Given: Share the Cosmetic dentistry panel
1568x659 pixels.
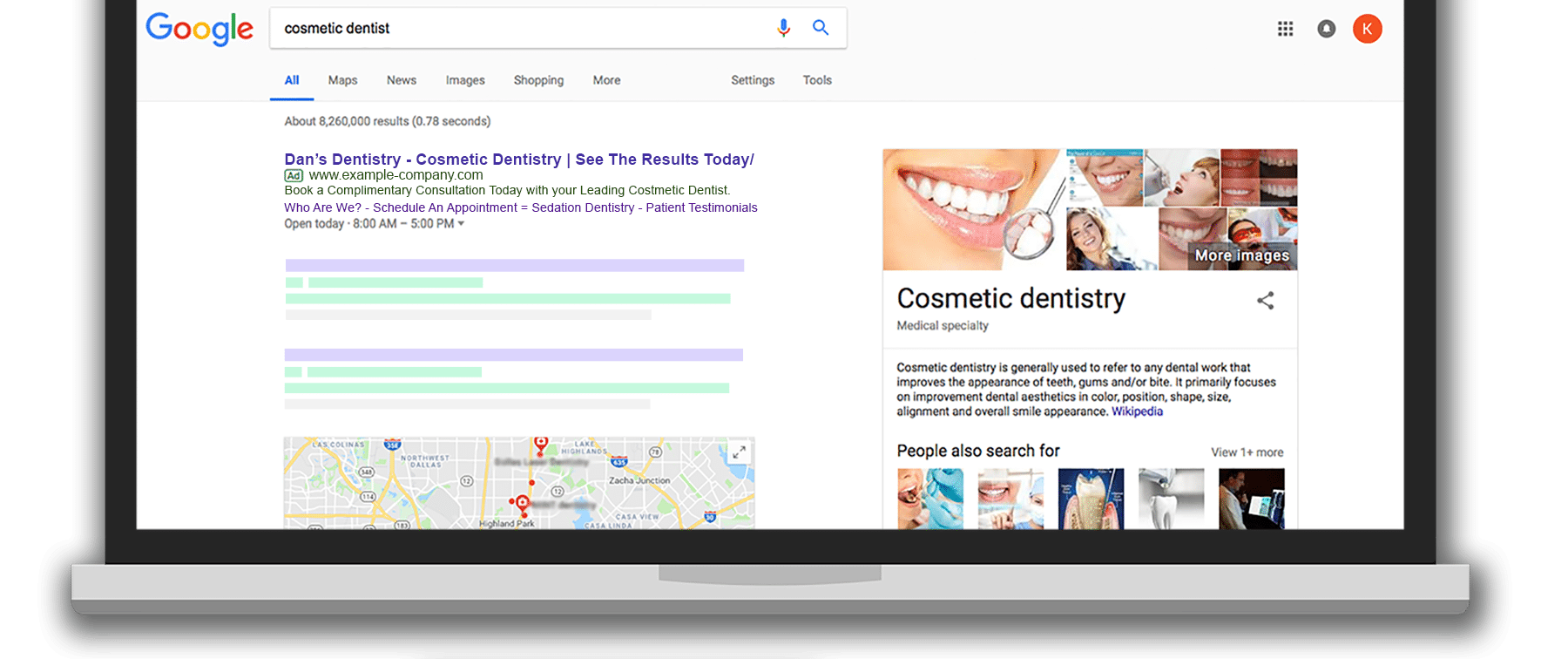Looking at the screenshot, I should (1265, 301).
